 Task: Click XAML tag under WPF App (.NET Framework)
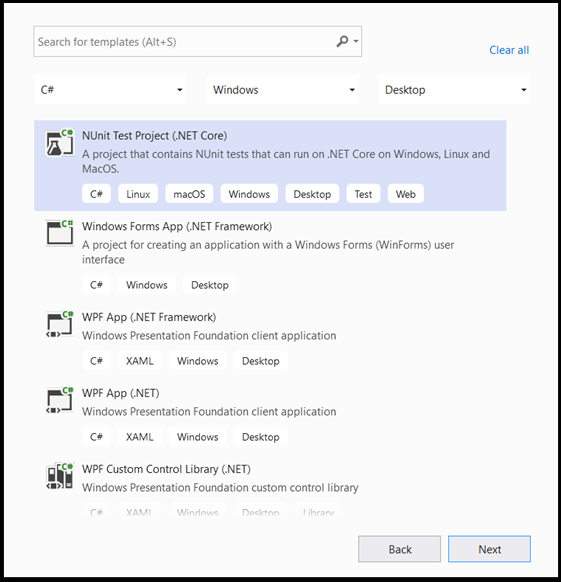140,361
